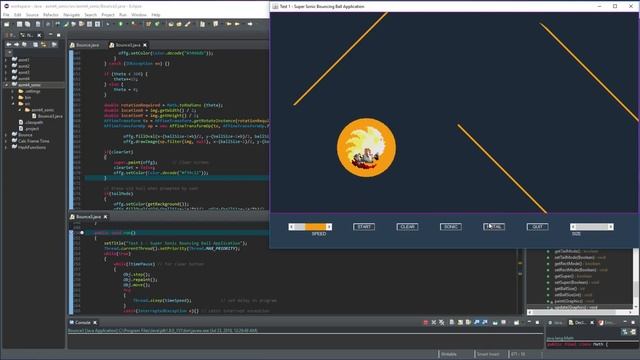
Task: Open the Window menu
Action: tap(139, 15)
